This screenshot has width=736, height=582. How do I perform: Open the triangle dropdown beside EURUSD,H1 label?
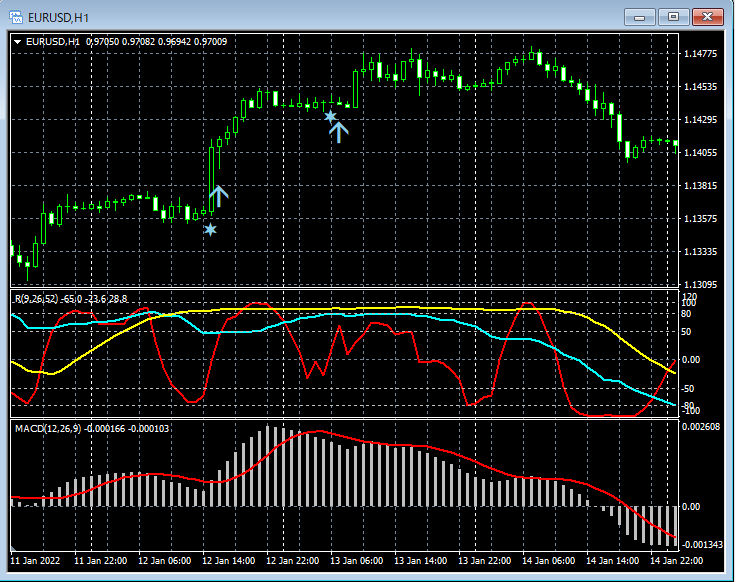coord(18,42)
